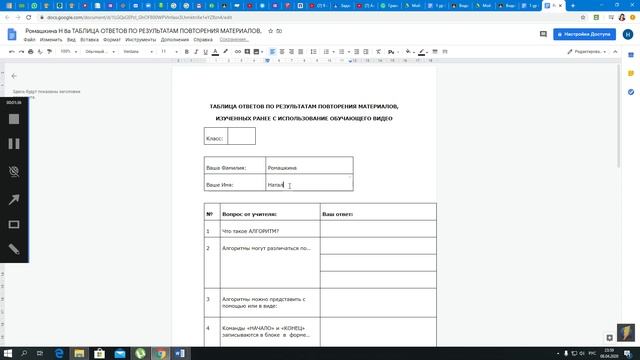Click the Настройки Доступа button
The width and height of the screenshot is (640, 360).
coord(584,34)
